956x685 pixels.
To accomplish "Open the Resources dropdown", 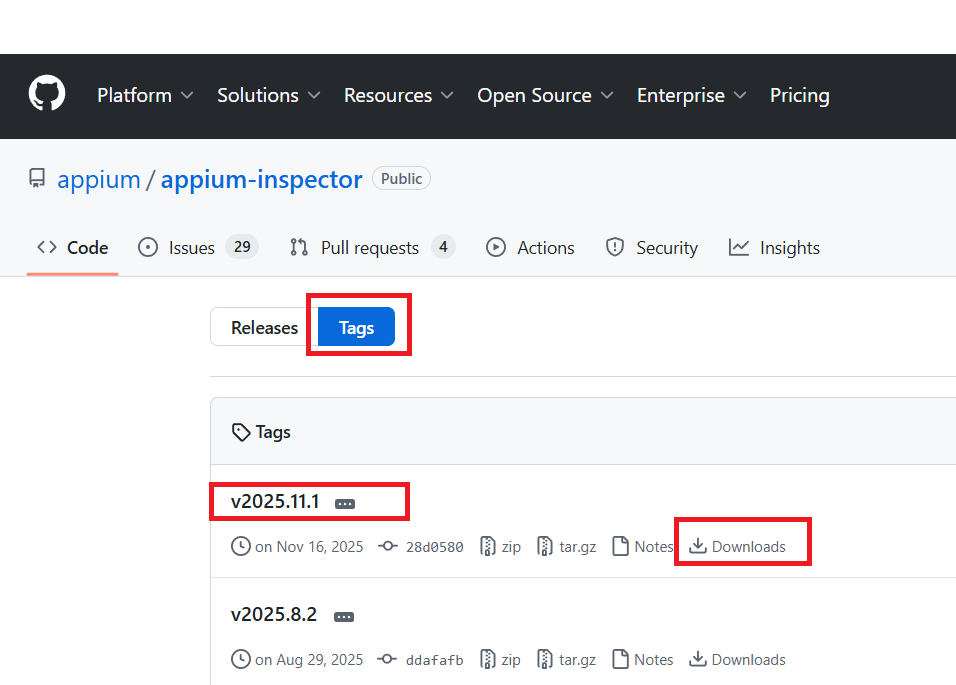I will pyautogui.click(x=398, y=96).
